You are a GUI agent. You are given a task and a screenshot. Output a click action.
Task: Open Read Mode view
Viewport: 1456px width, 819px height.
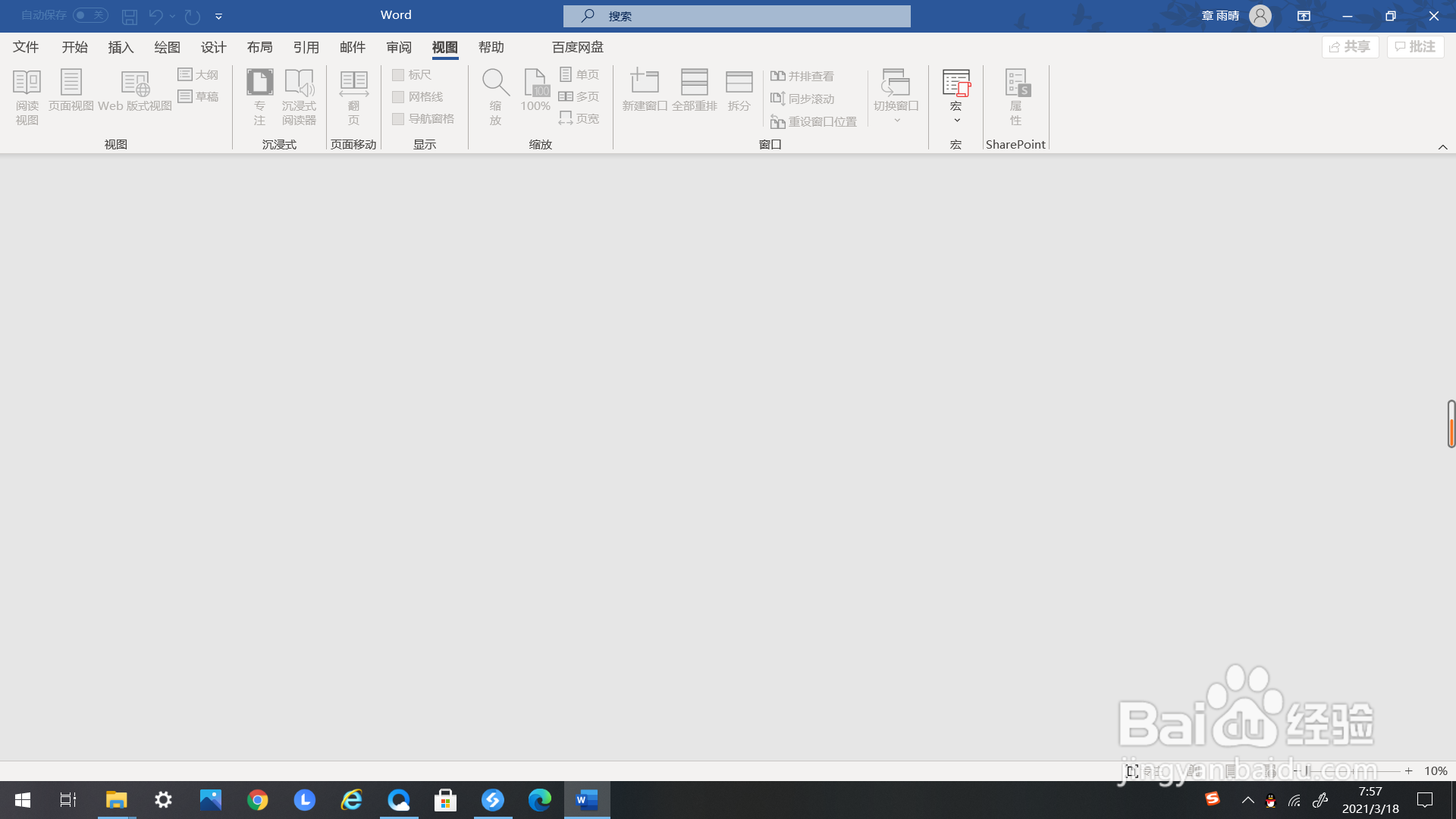pyautogui.click(x=27, y=96)
